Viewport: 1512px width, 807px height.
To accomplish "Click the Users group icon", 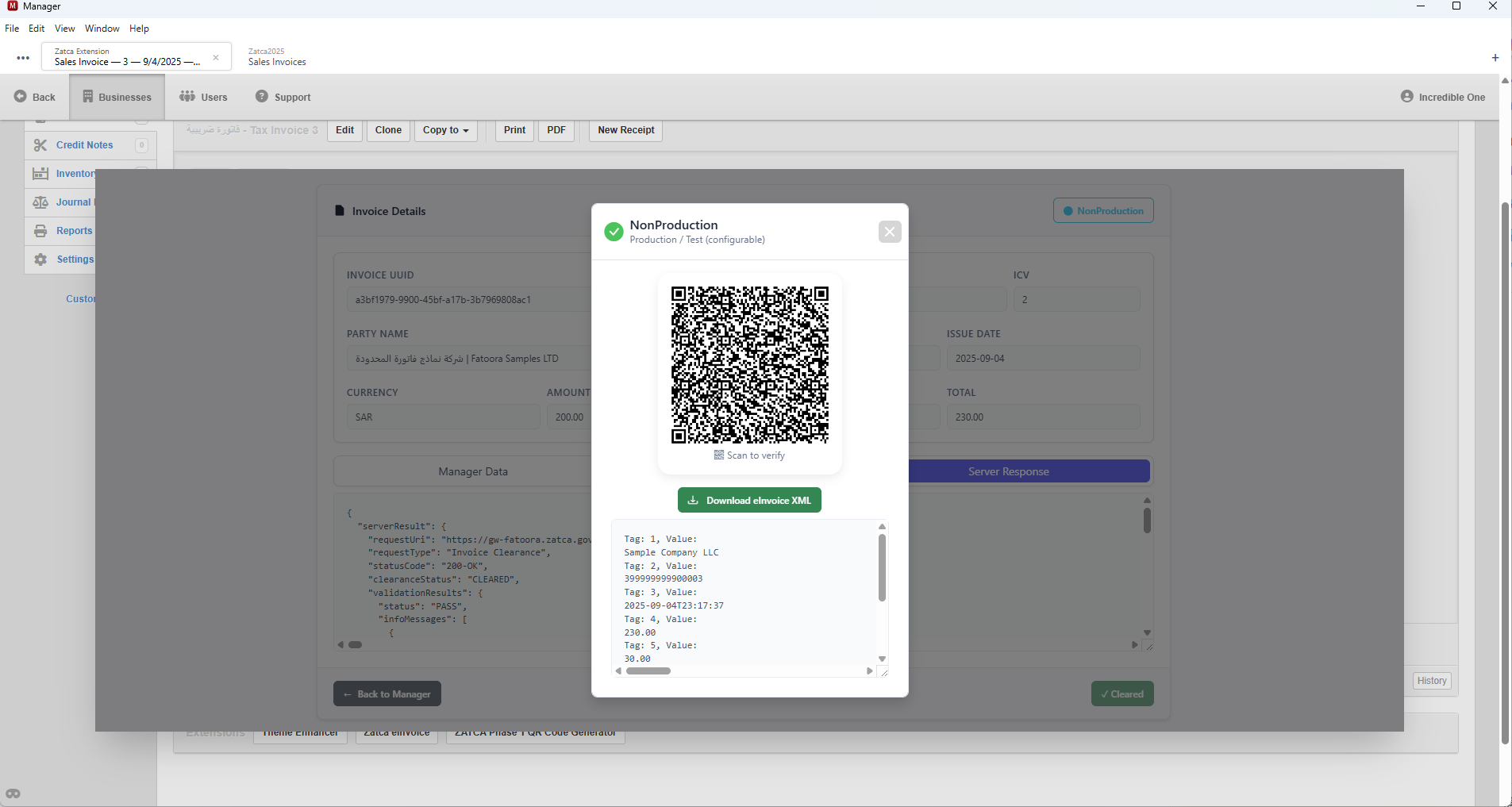I will click(187, 96).
